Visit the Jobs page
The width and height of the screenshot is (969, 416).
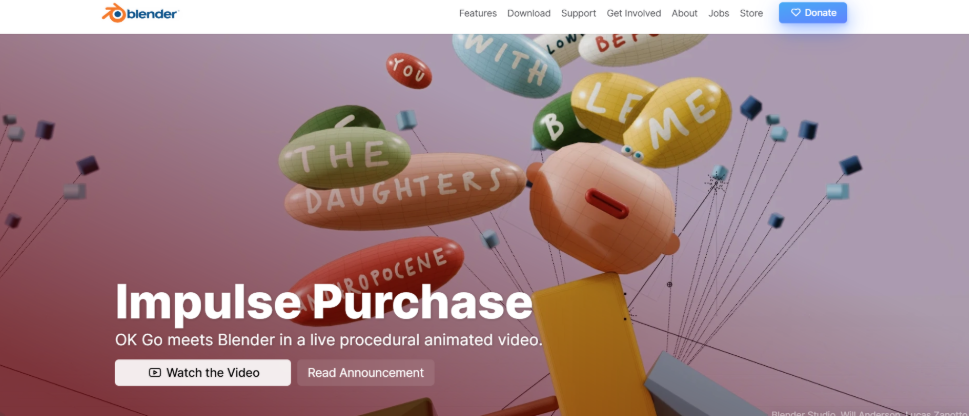pyautogui.click(x=719, y=13)
